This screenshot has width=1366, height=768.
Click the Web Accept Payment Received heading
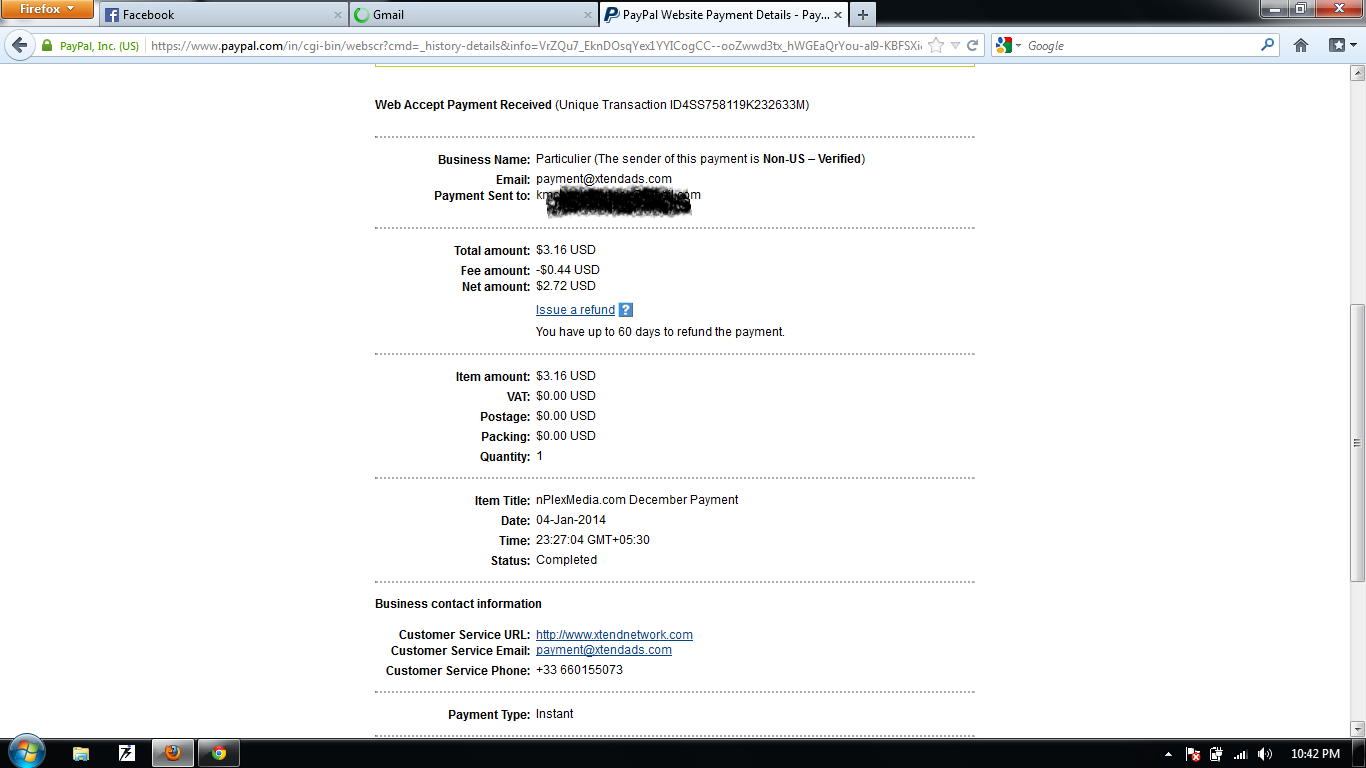point(463,105)
